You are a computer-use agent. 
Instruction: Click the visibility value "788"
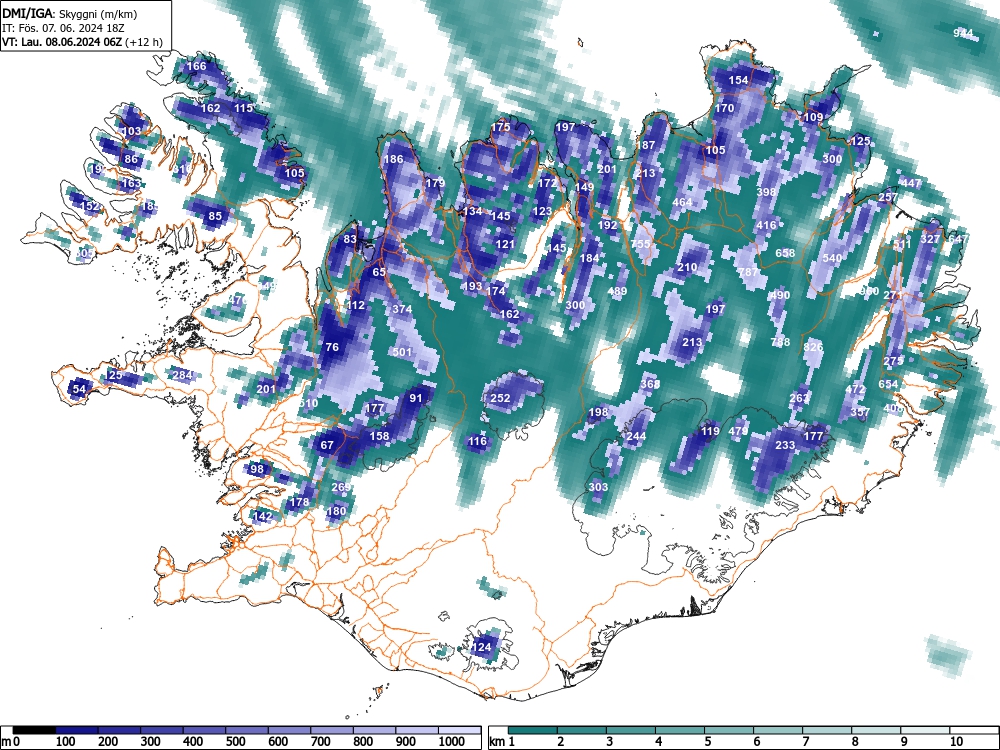pos(780,342)
